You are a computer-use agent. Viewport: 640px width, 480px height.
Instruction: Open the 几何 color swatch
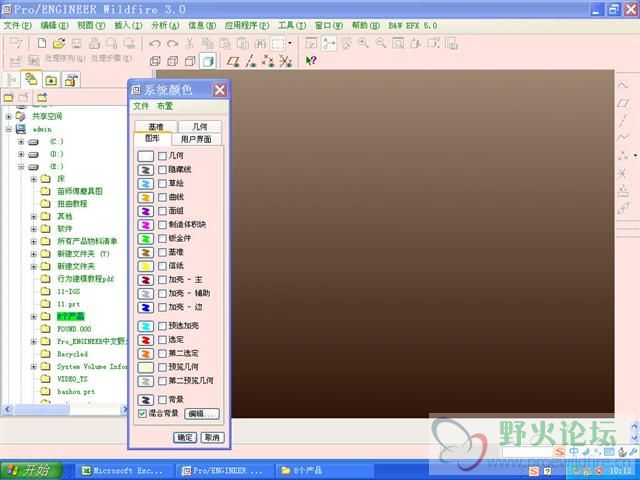click(x=146, y=156)
